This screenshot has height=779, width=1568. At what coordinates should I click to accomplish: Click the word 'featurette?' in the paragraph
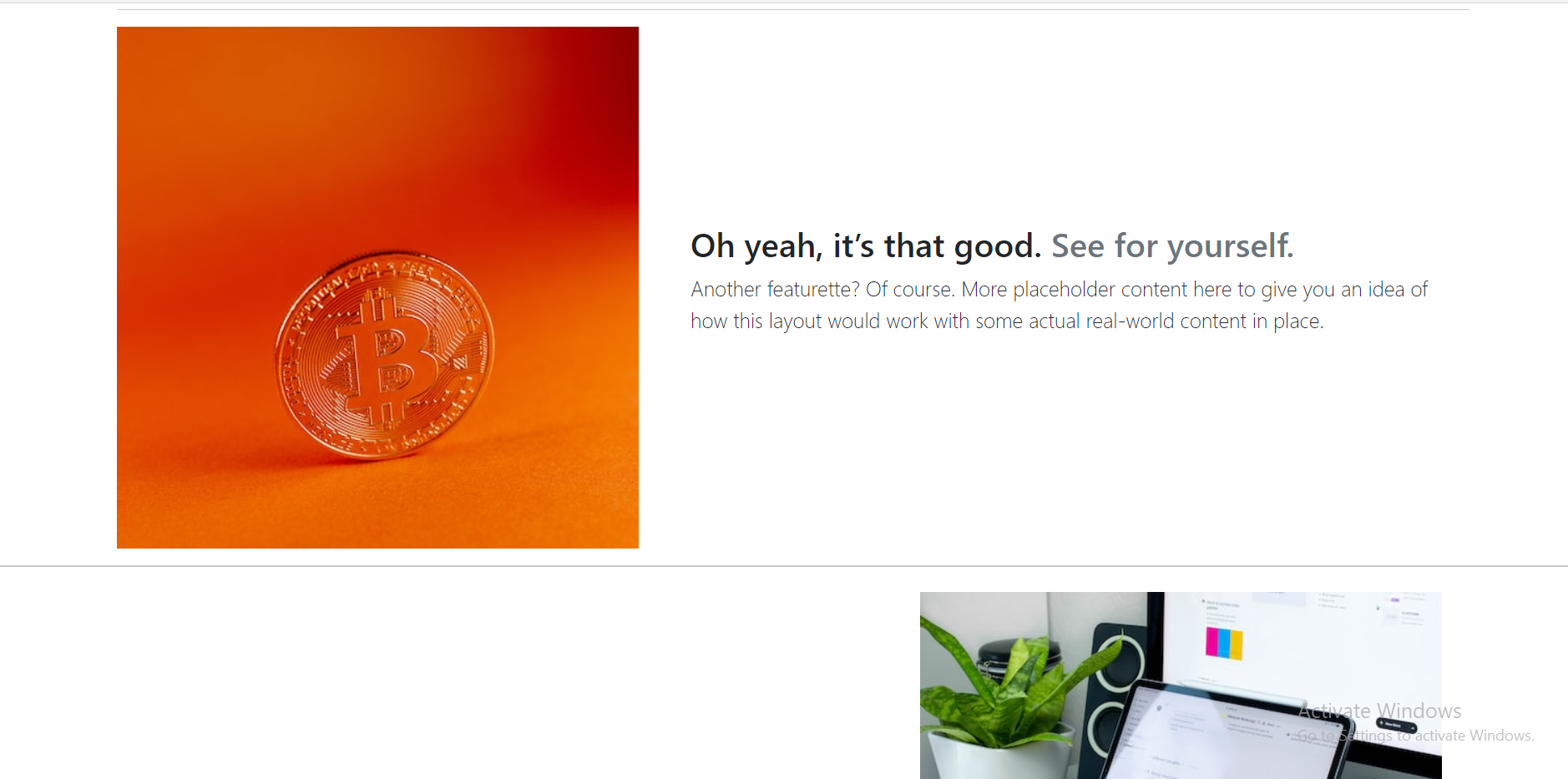[x=813, y=290]
